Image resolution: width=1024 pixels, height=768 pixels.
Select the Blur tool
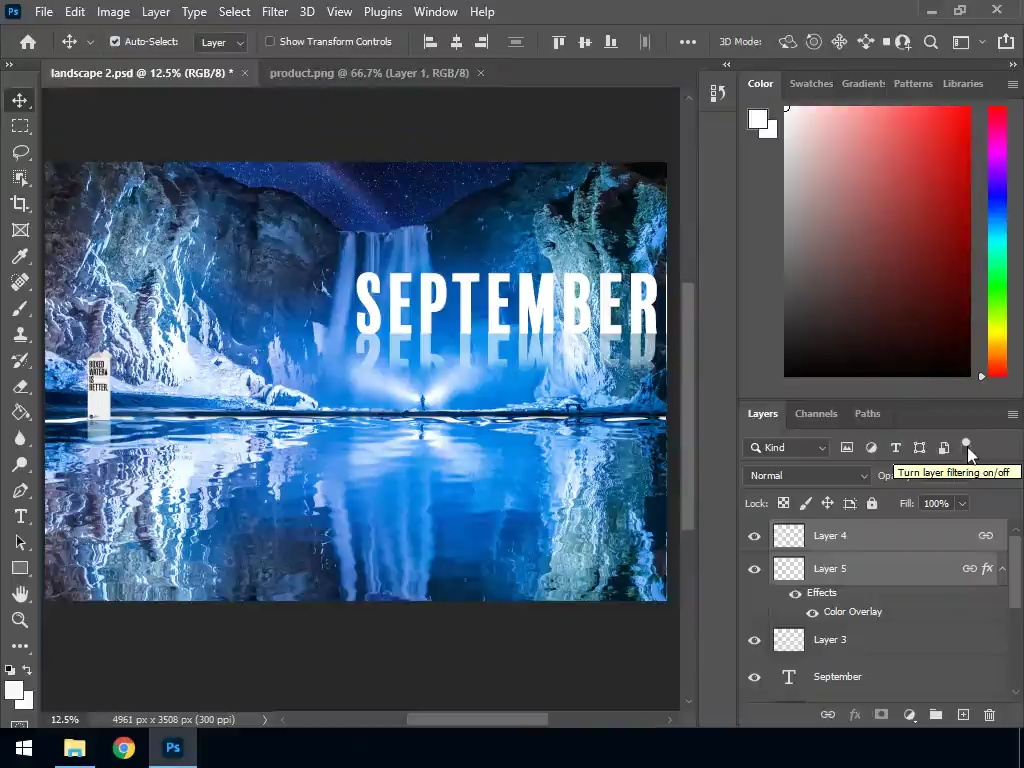(20, 438)
